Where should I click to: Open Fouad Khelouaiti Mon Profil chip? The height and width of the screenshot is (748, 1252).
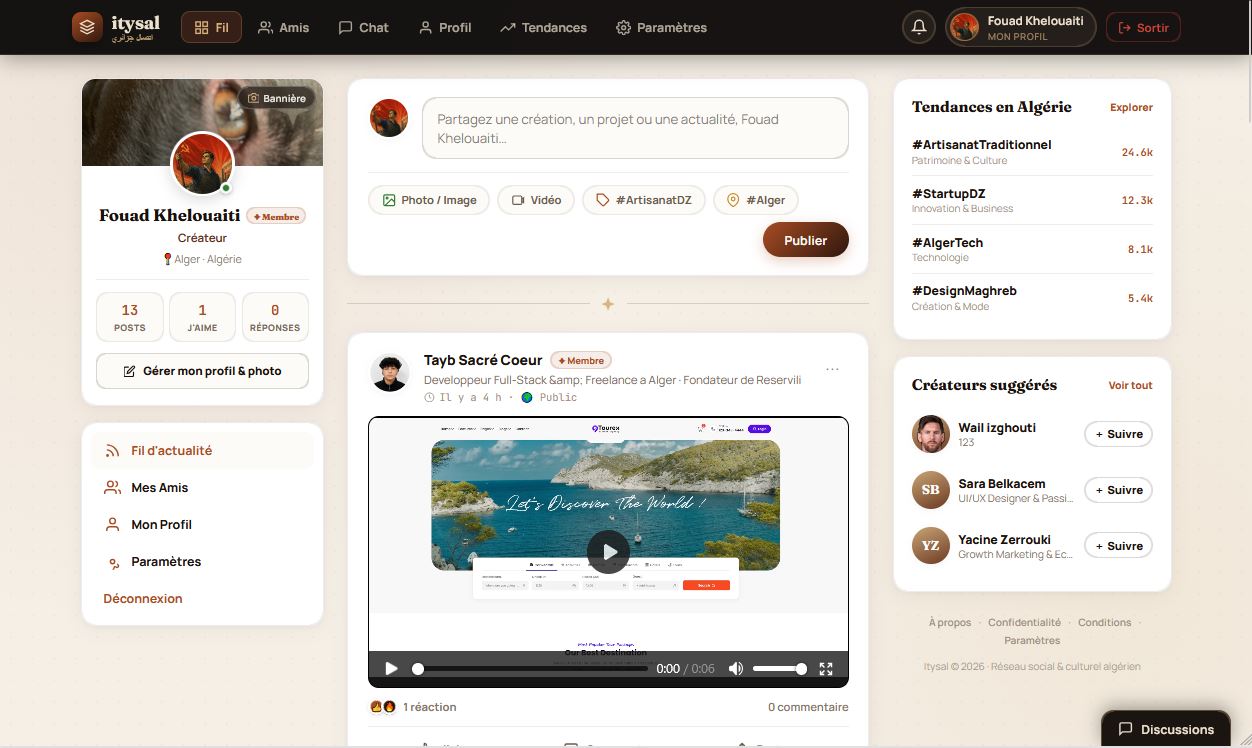tap(1020, 27)
